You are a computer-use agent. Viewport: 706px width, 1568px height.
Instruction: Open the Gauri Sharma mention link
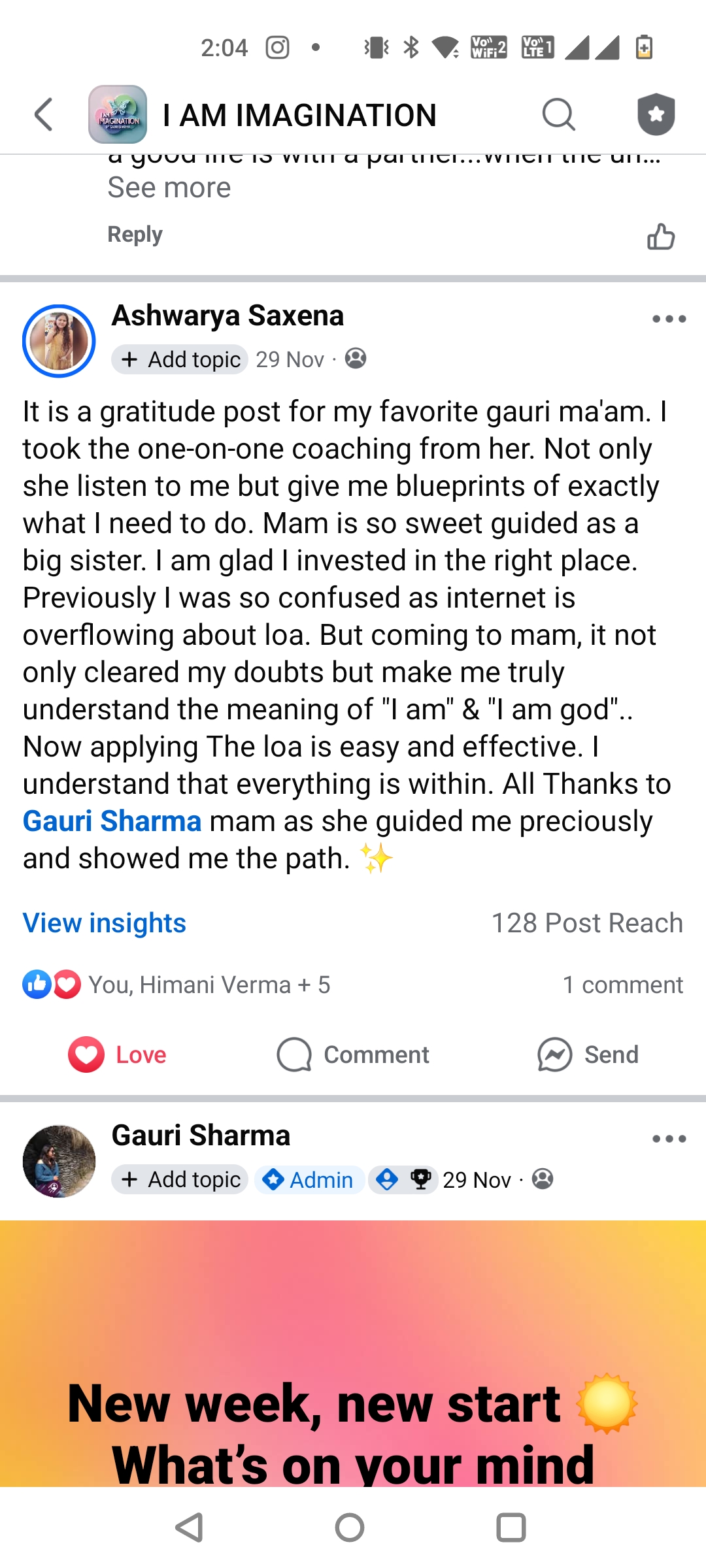click(x=112, y=821)
